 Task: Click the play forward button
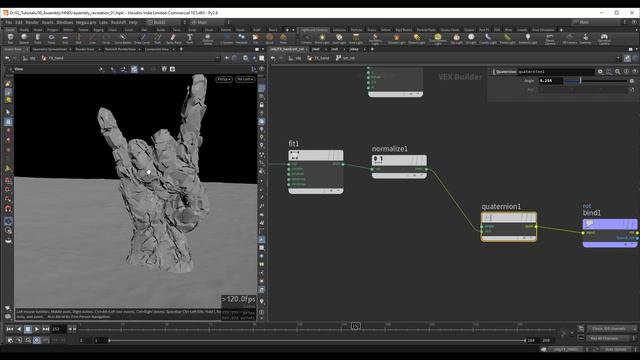click(37, 329)
